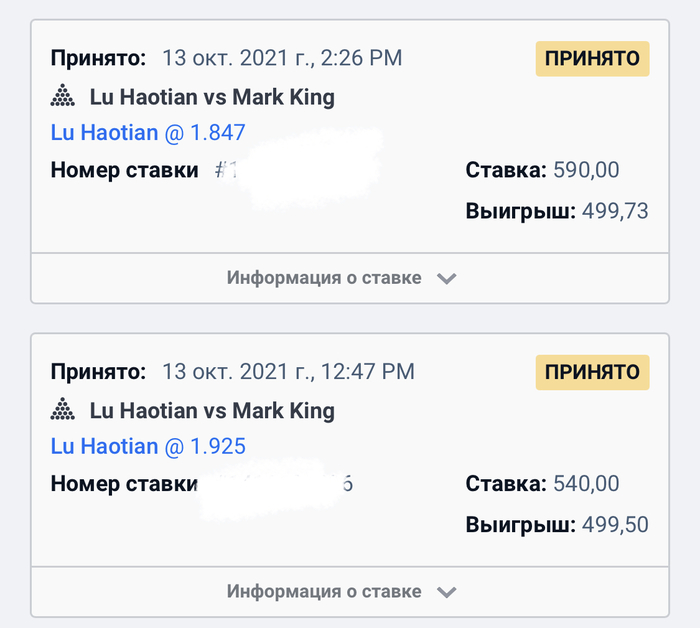Click the ПРИНЯТО badge on the 2:26 PM bet
Image resolution: width=700 pixels, height=628 pixels.
[x=592, y=59]
